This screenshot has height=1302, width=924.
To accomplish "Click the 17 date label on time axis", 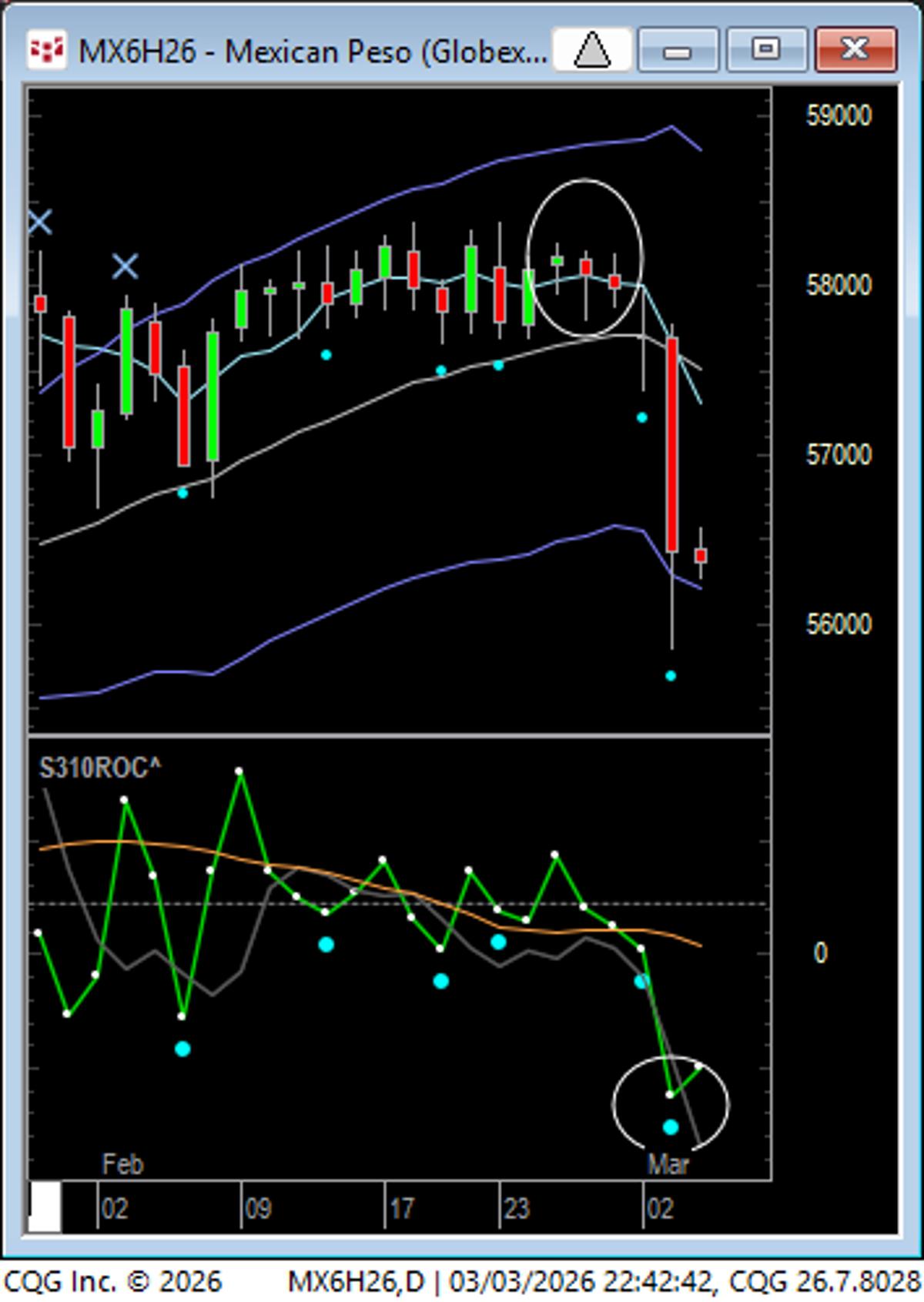I will [401, 1209].
